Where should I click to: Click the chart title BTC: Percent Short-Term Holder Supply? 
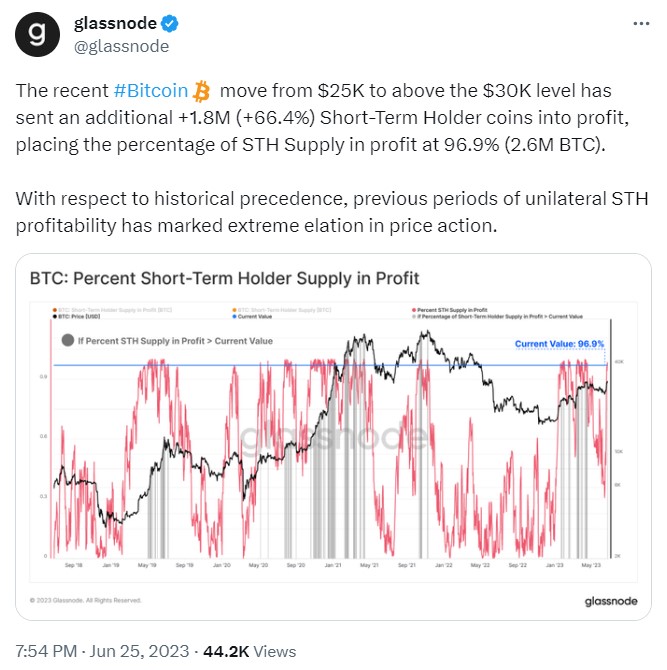224,278
